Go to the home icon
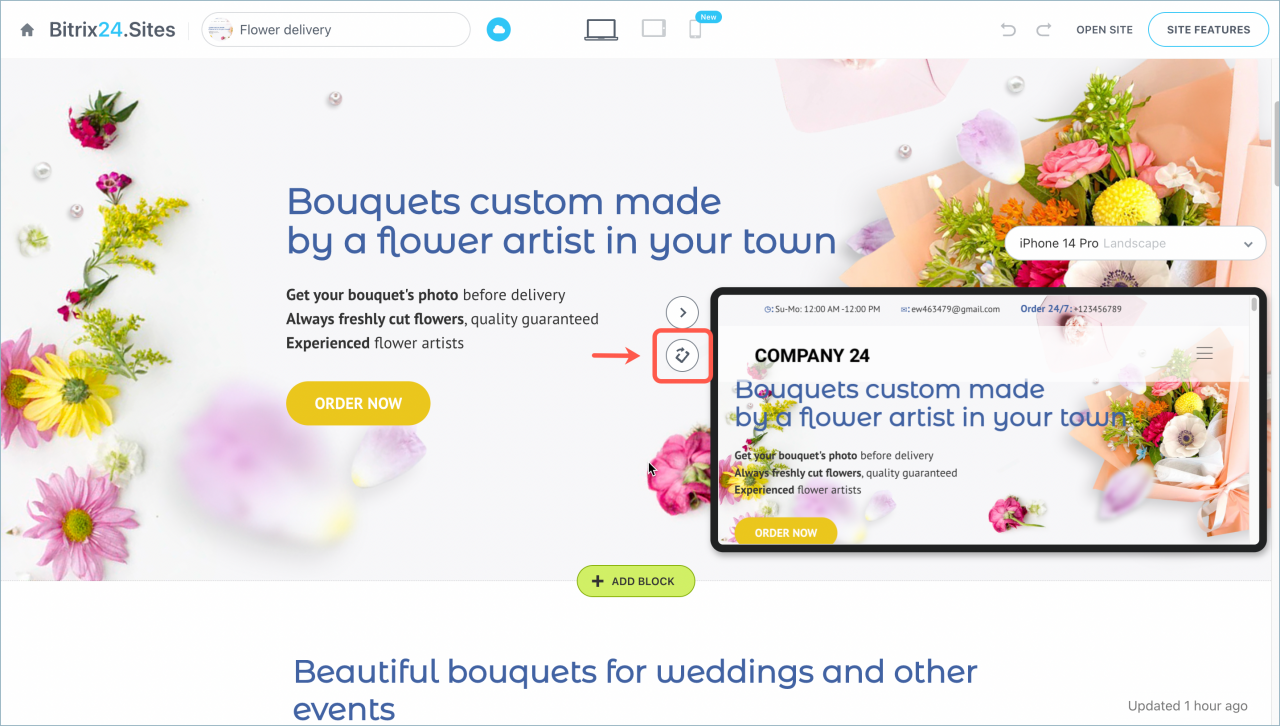 28,30
